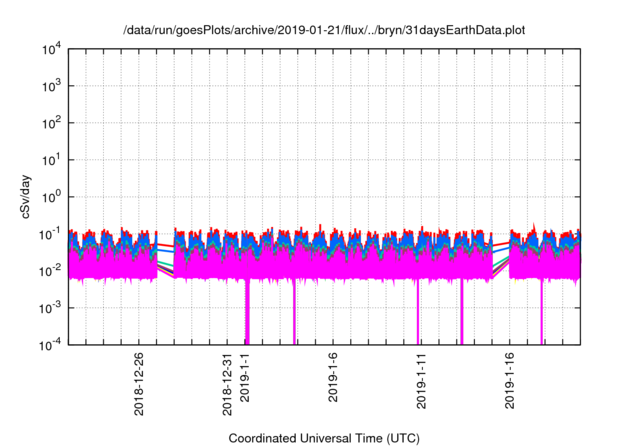Click the plot title file path text
This screenshot has height=448, width=640.
coord(324,30)
